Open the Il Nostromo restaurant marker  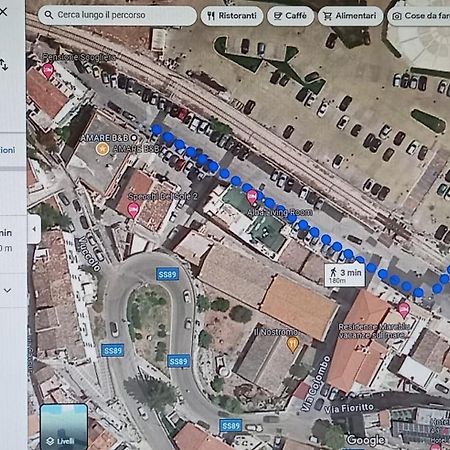293,344
